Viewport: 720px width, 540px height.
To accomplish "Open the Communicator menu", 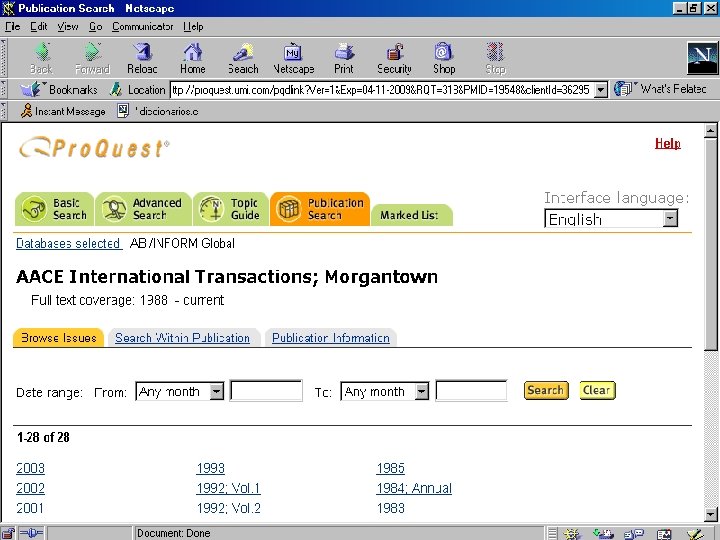I will click(x=142, y=27).
